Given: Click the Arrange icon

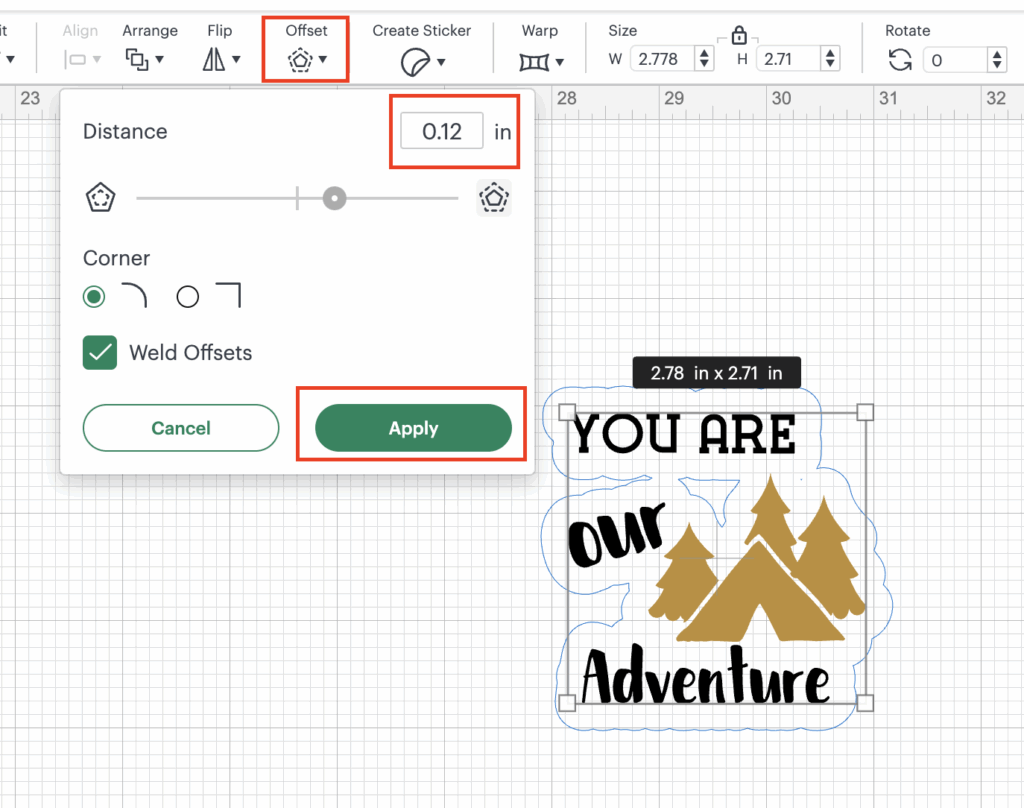Looking at the screenshot, I should pos(137,59).
